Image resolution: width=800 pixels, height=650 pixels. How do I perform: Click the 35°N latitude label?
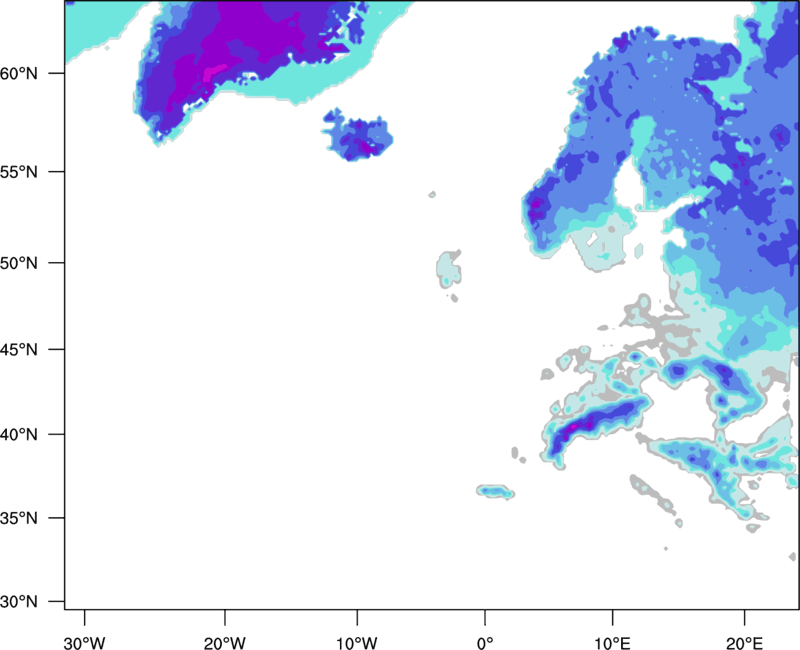[19, 518]
